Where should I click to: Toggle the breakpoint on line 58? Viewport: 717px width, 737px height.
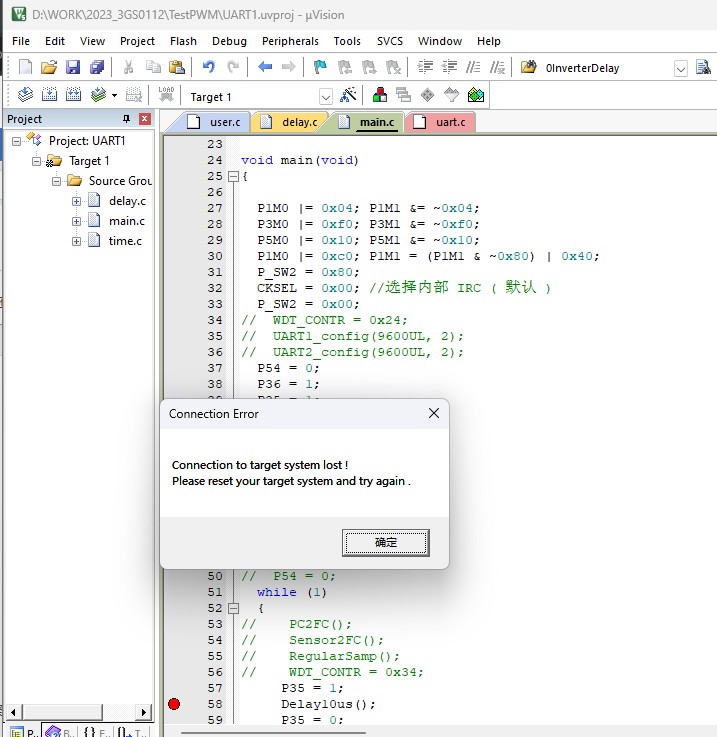(x=174, y=704)
